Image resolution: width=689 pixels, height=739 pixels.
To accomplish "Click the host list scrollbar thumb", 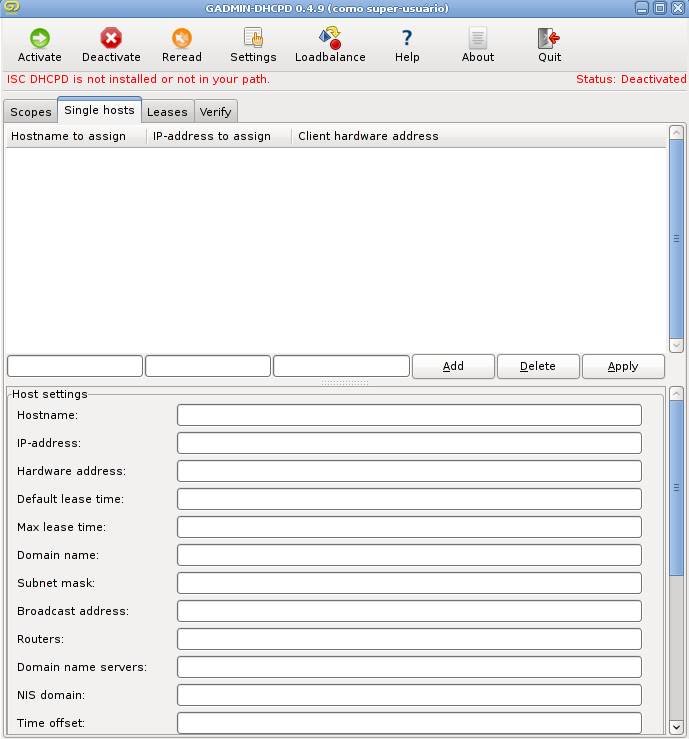I will click(x=676, y=238).
